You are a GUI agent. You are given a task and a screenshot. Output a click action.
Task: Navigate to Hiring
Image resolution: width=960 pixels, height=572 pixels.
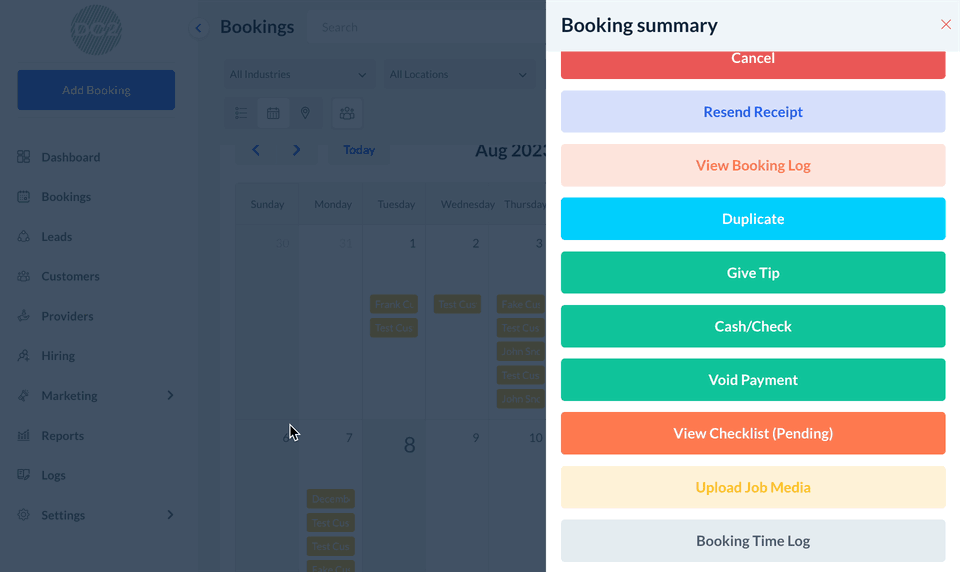(x=58, y=356)
